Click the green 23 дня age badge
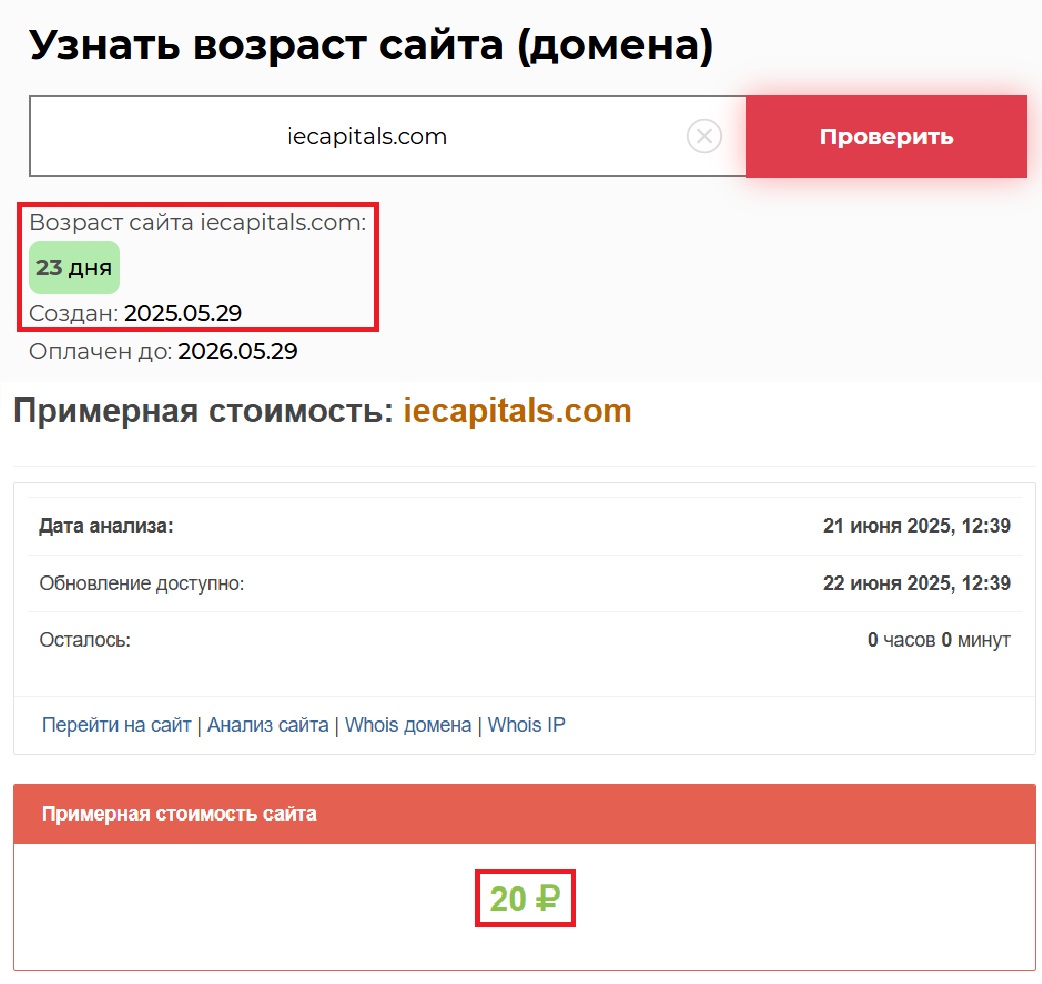Viewport: 1042px width, 984px height. (74, 268)
